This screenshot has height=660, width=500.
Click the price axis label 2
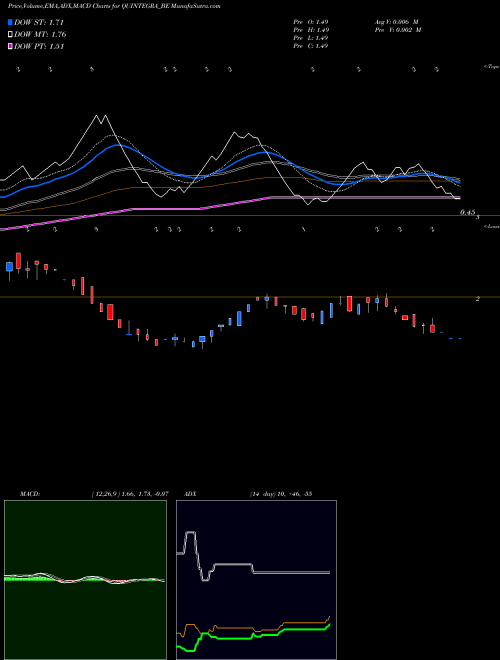pyautogui.click(x=478, y=298)
